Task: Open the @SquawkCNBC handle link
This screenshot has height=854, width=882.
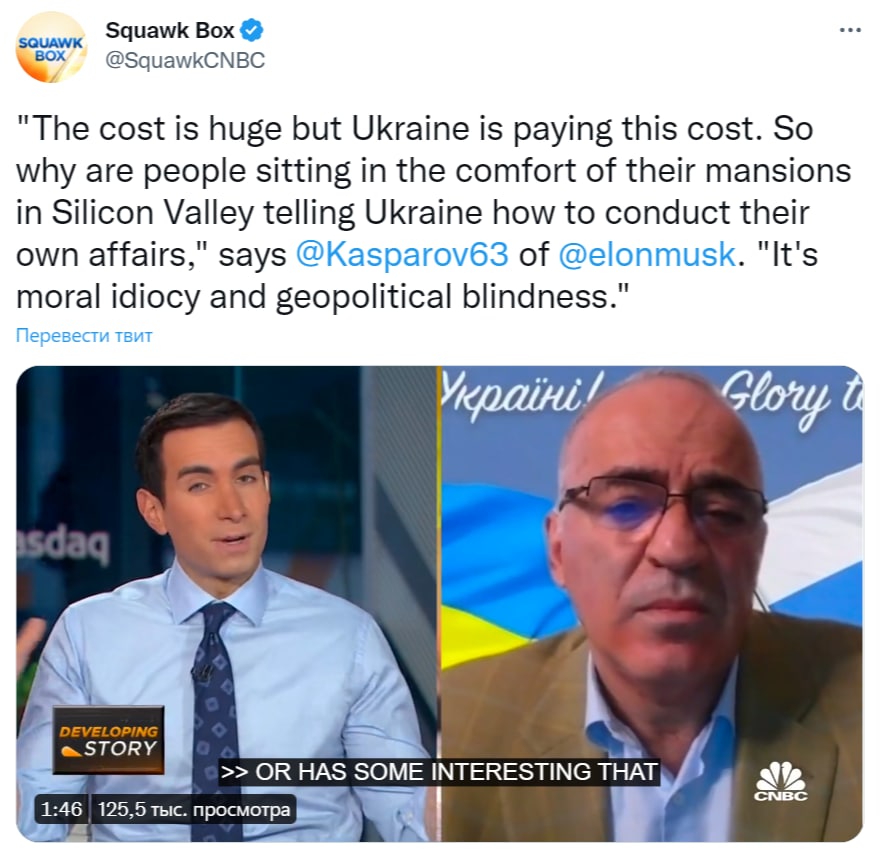Action: pyautogui.click(x=185, y=60)
